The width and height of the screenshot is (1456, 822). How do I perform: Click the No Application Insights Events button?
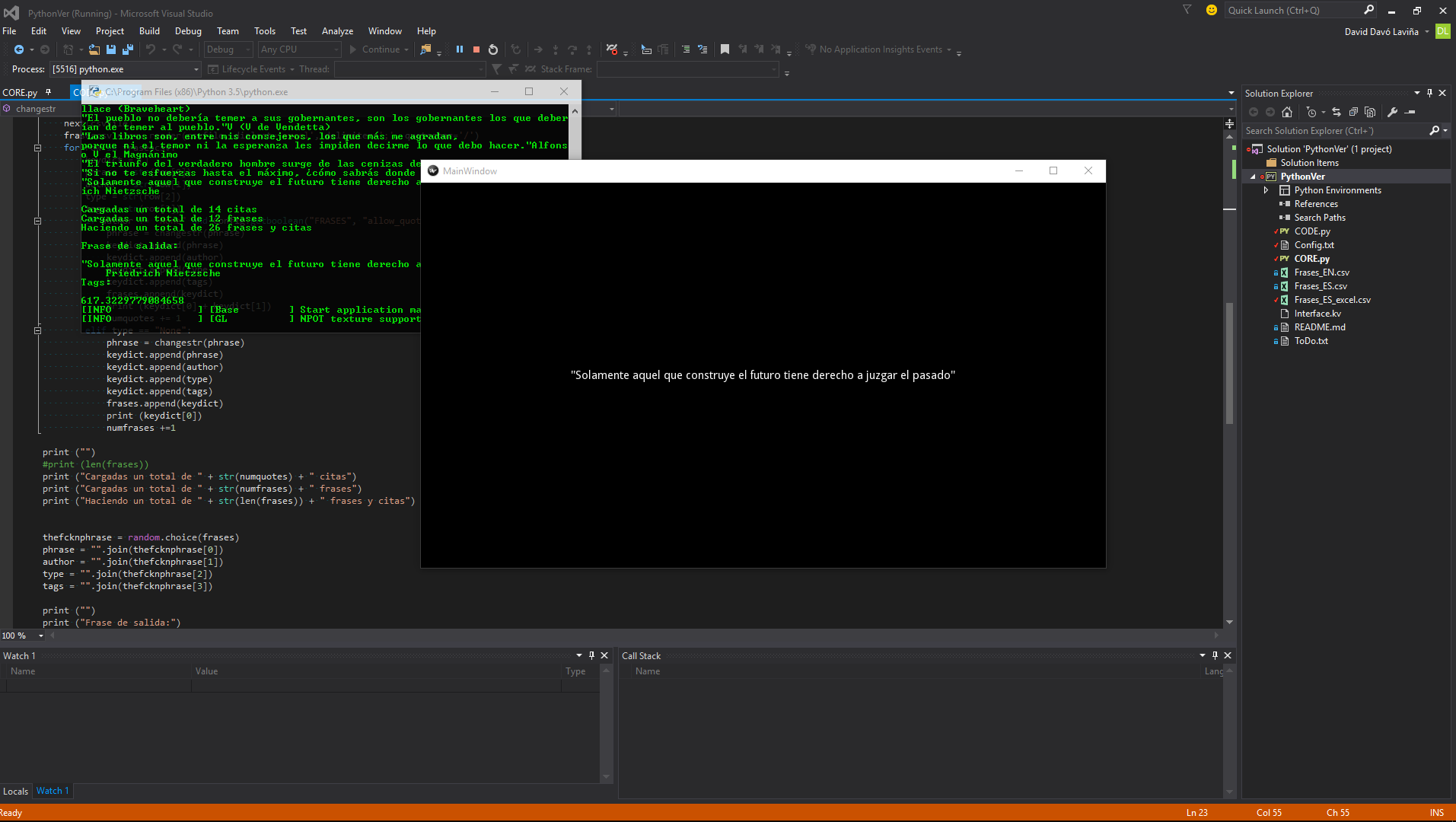(880, 49)
